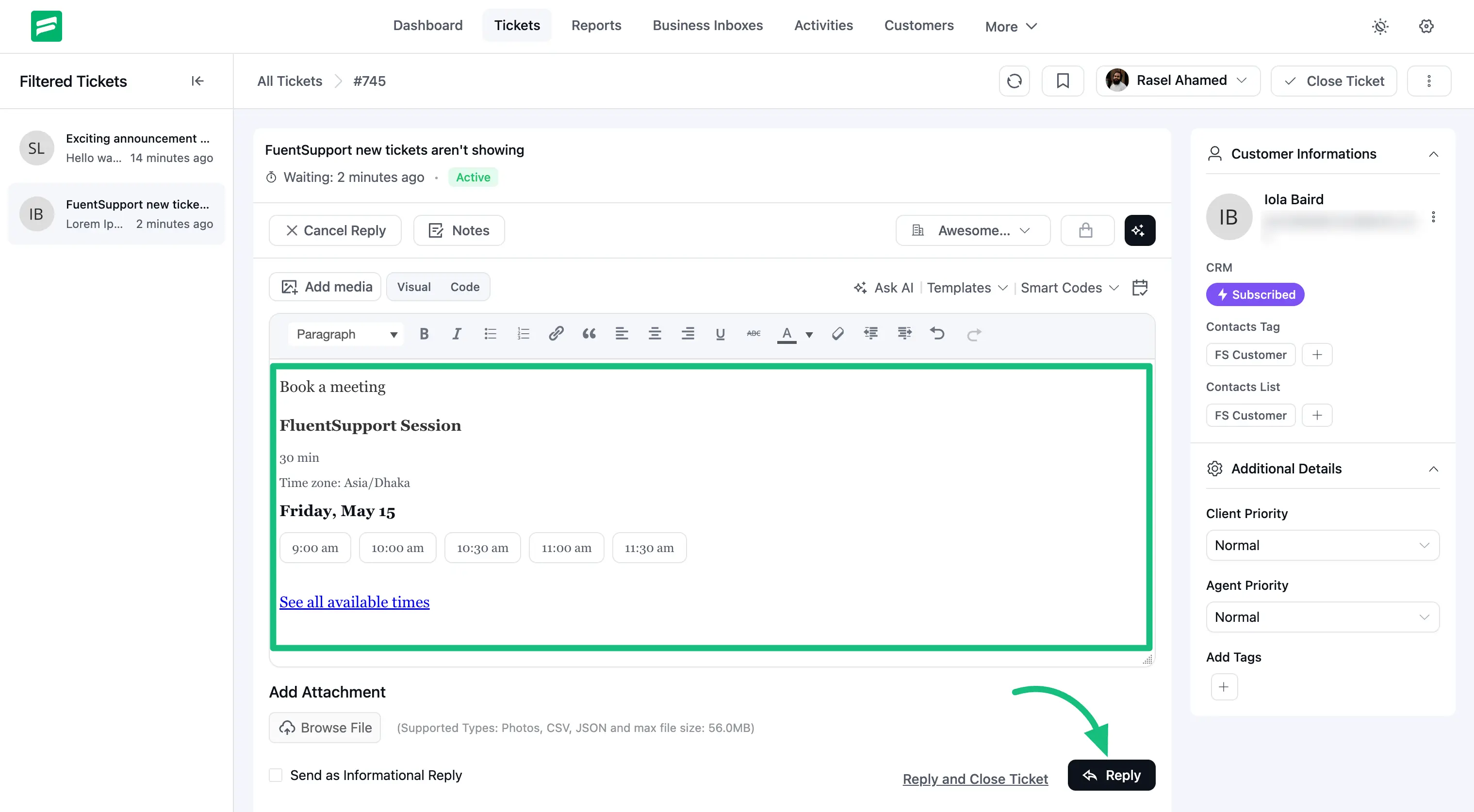Screen dimensions: 1474x812
Task: Click the Close Ticket button
Action: pyautogui.click(x=1333, y=81)
